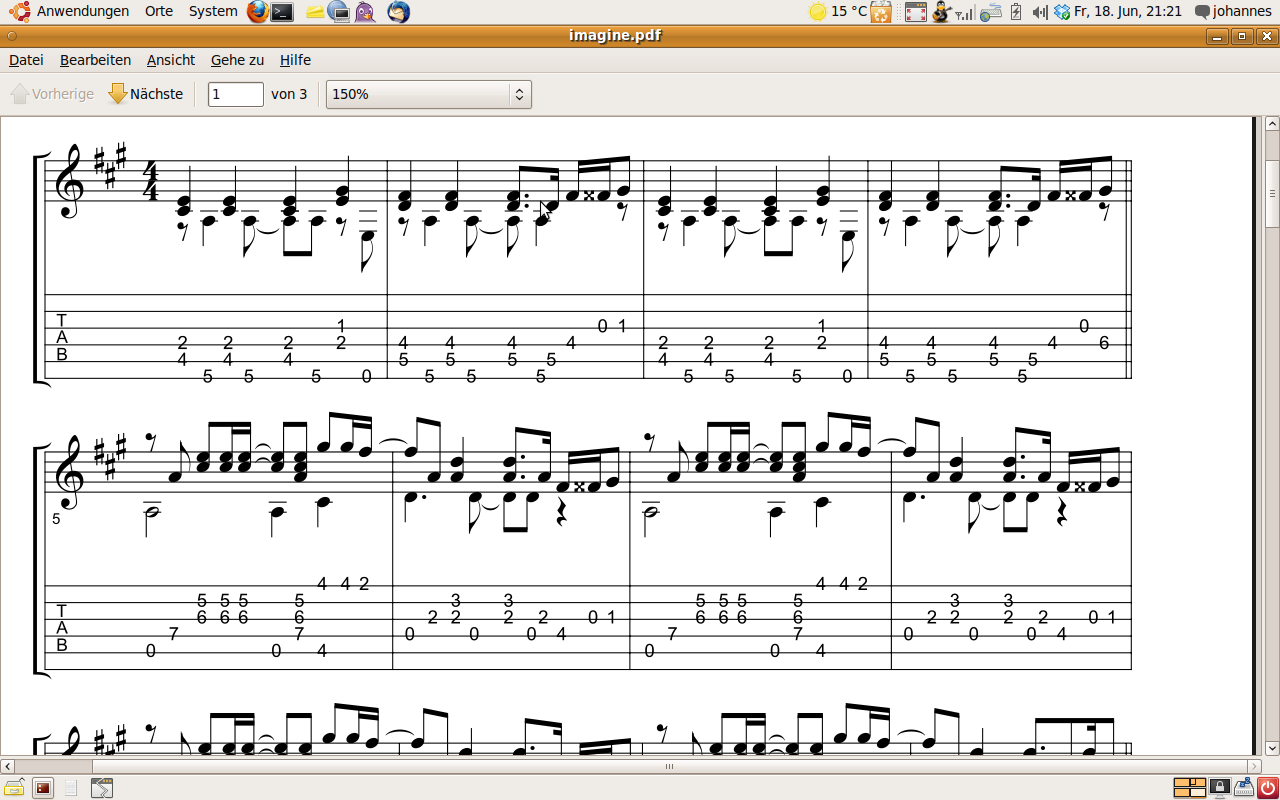The width and height of the screenshot is (1280, 800).
Task: Click the window-with-arrow task icon in the bottom panel
Action: pos(102,788)
